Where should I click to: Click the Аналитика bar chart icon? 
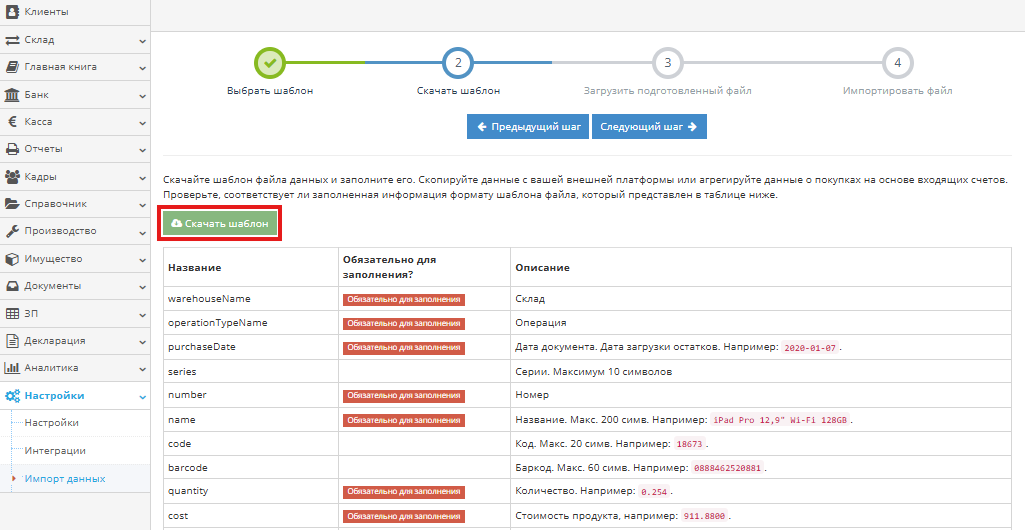13,368
